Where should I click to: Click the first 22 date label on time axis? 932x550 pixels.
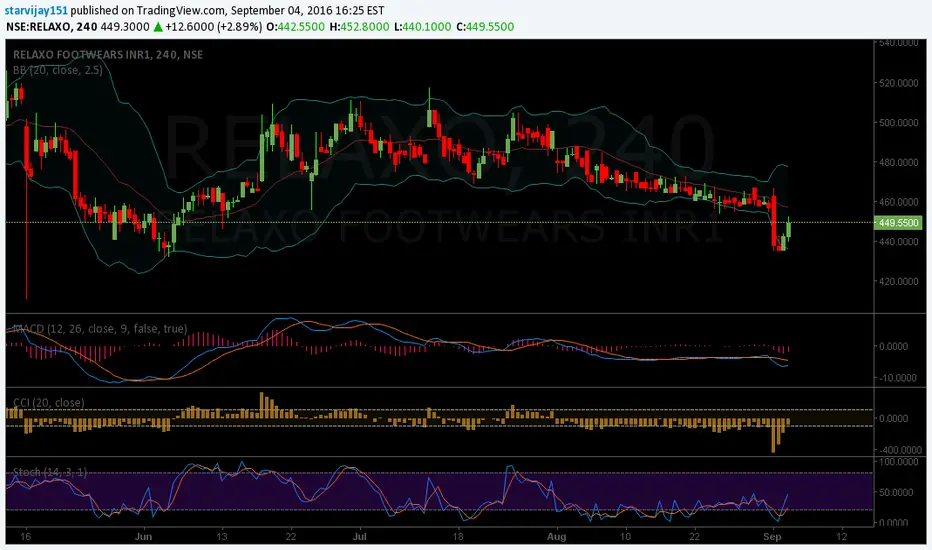pyautogui.click(x=291, y=536)
